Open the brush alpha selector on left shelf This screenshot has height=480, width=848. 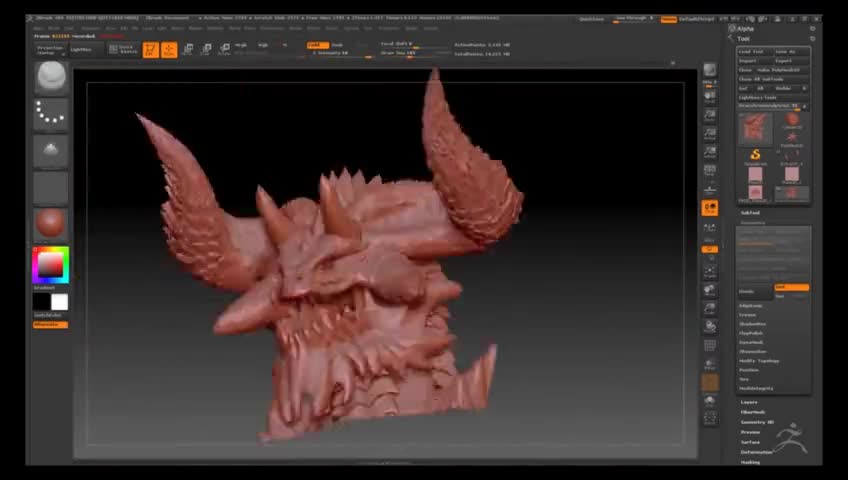tap(51, 151)
